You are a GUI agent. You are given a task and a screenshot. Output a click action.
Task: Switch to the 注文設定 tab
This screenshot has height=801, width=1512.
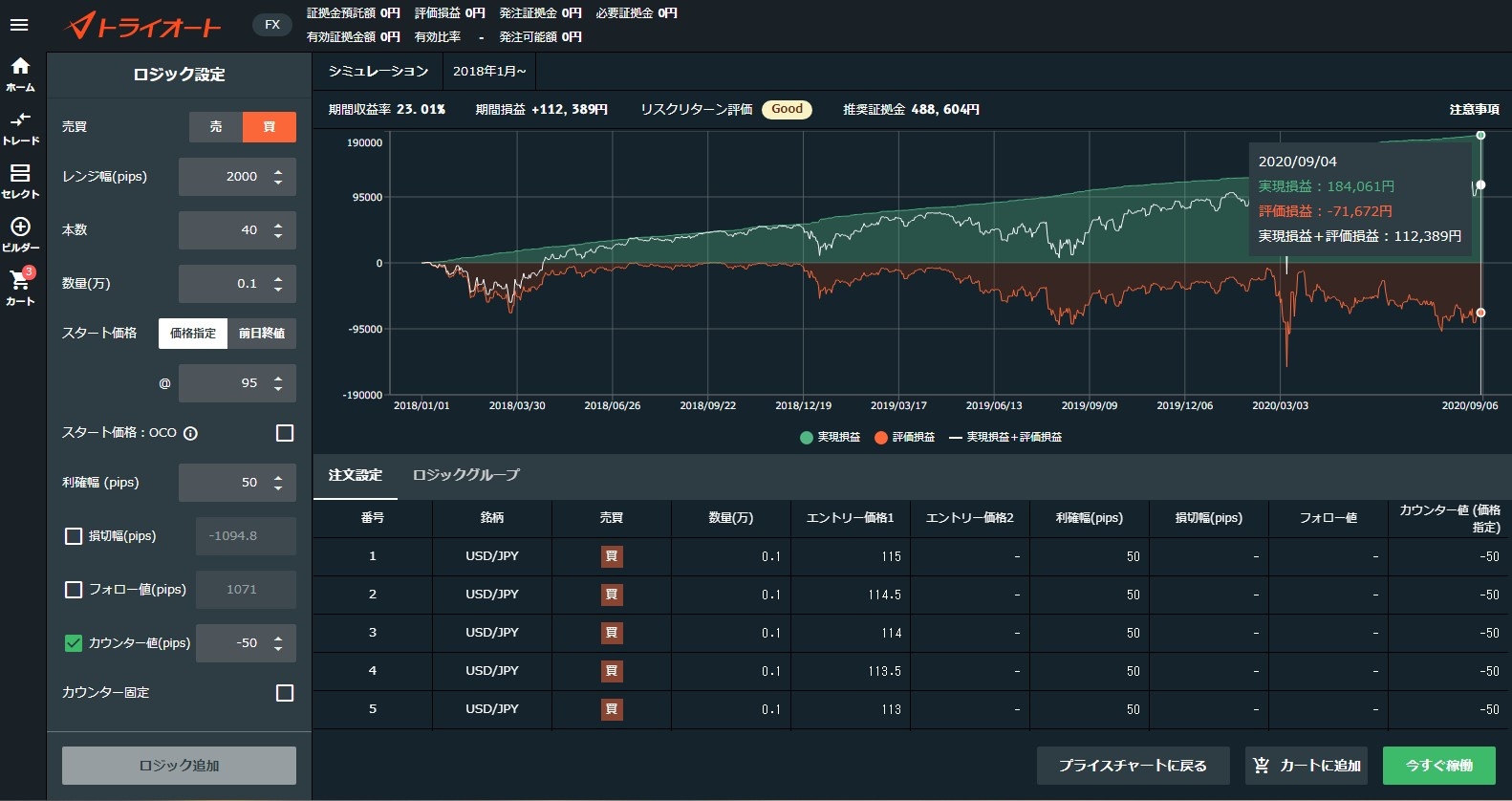tap(356, 475)
